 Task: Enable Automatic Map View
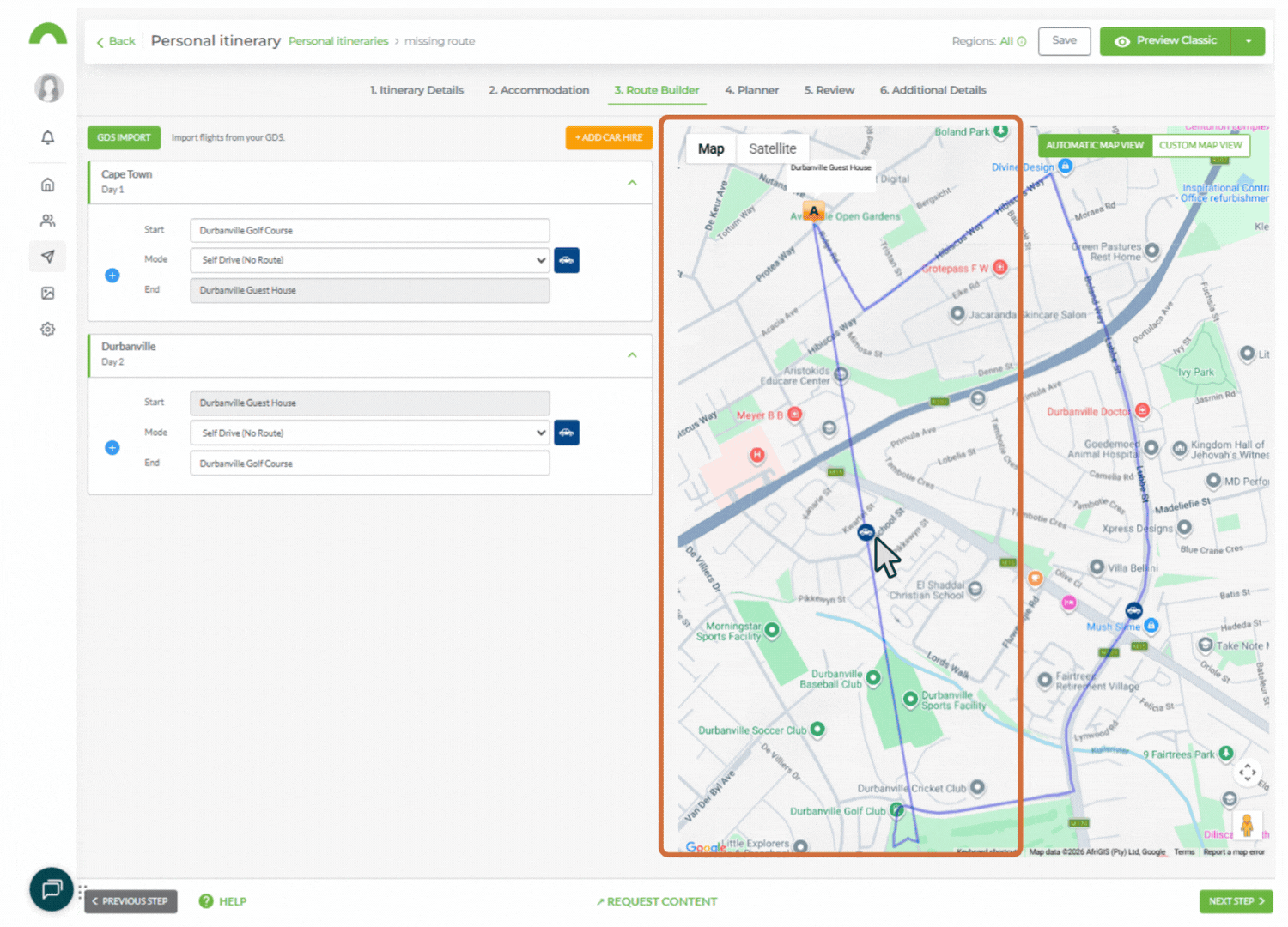pos(1095,145)
